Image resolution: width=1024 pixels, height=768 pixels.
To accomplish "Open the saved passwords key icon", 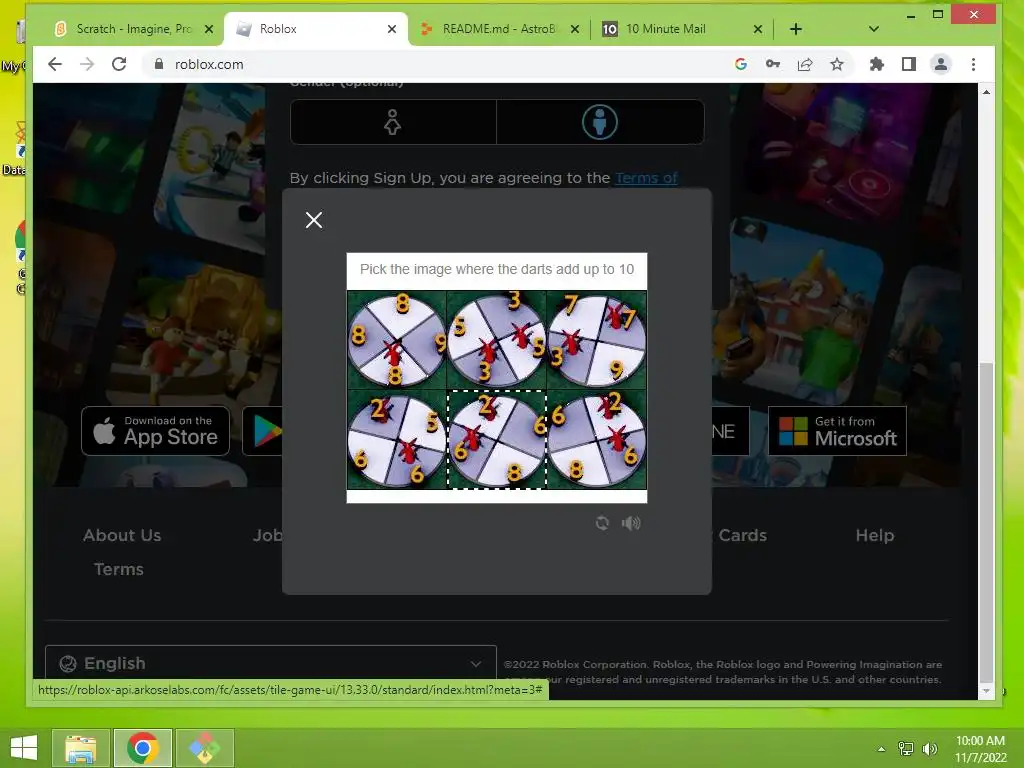I will tap(773, 64).
